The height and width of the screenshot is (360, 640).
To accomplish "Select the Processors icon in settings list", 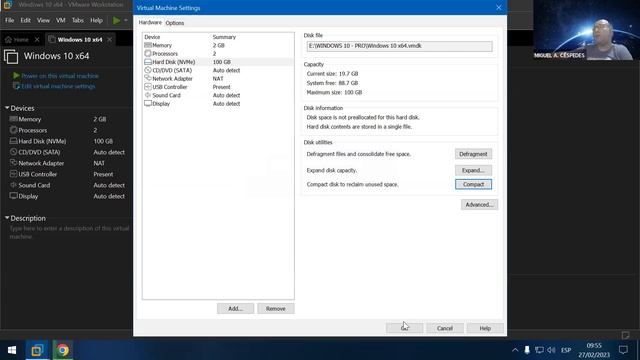I will coord(148,53).
